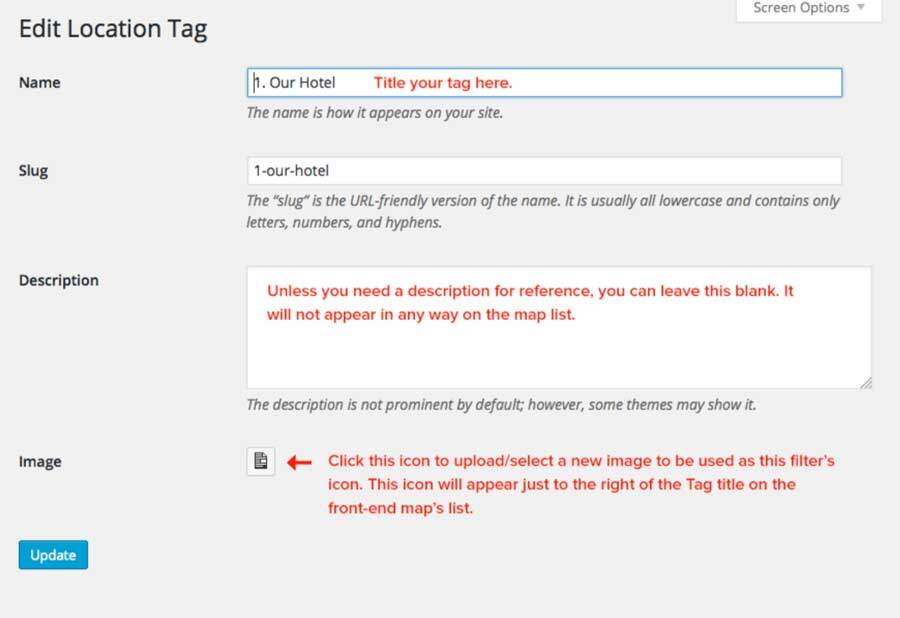The width and height of the screenshot is (900, 618).
Task: Click the Description box resize handle
Action: [x=864, y=381]
